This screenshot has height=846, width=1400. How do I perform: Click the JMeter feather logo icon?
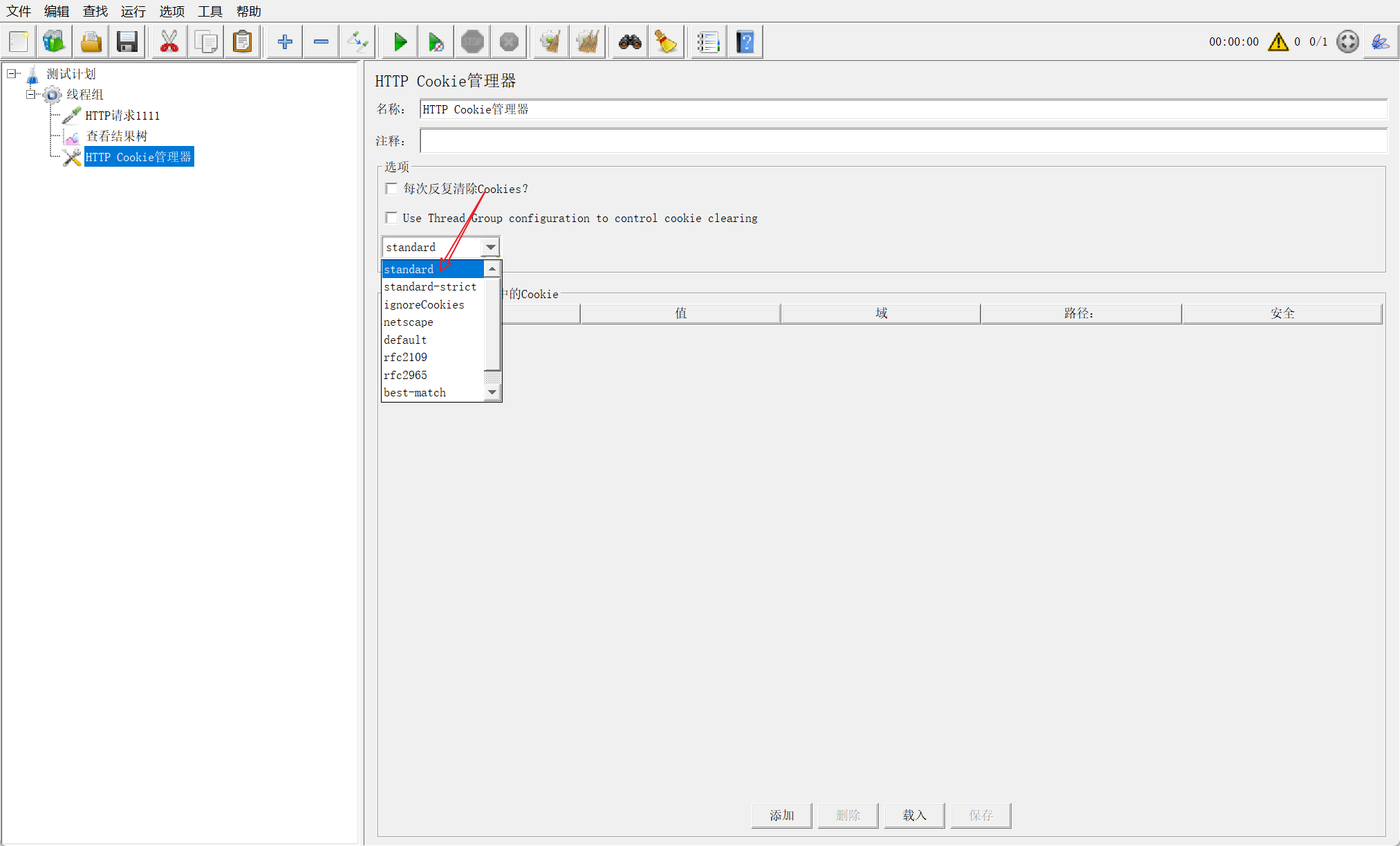(1381, 42)
